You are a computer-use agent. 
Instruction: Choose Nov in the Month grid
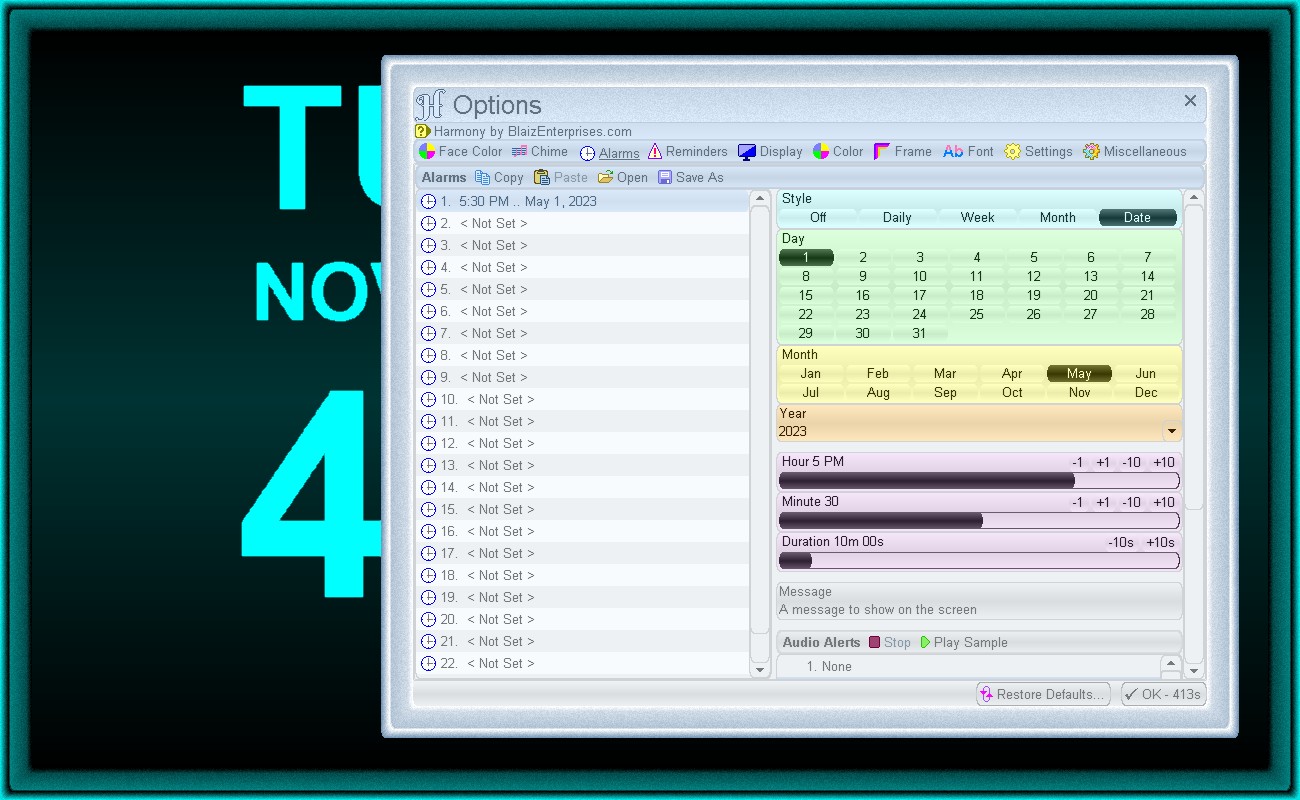point(1079,392)
